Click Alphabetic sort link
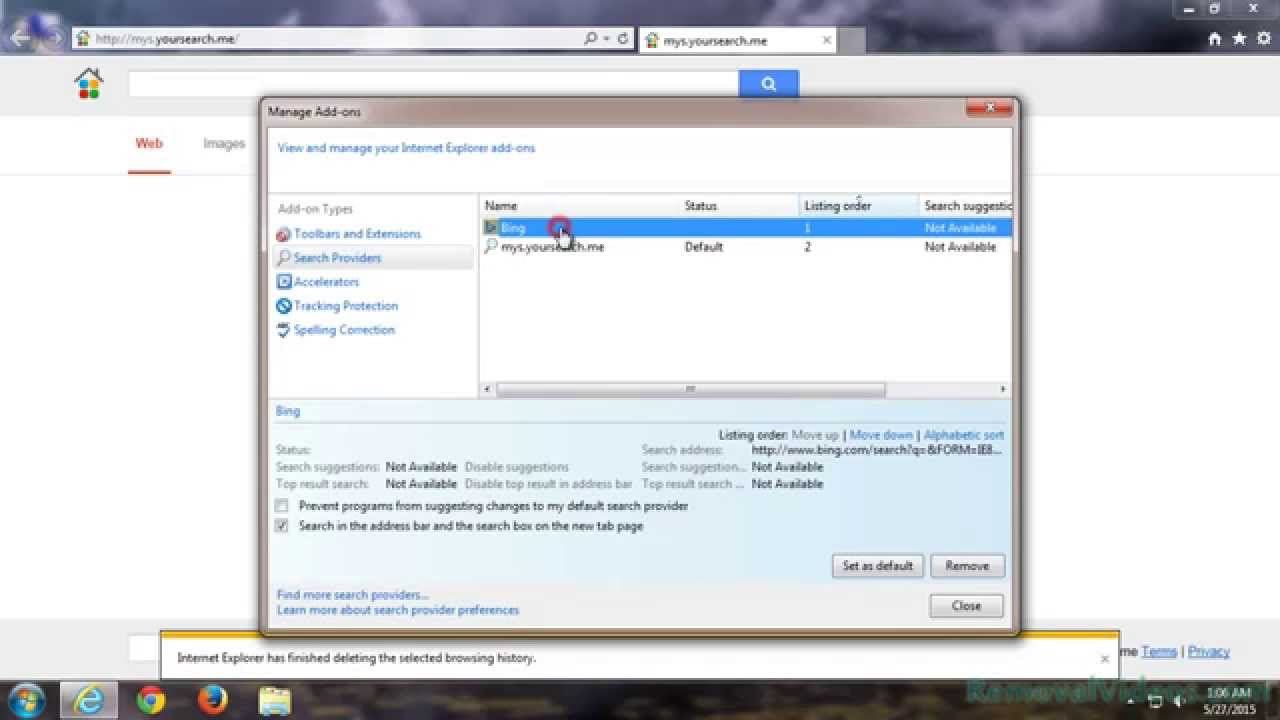 click(964, 435)
